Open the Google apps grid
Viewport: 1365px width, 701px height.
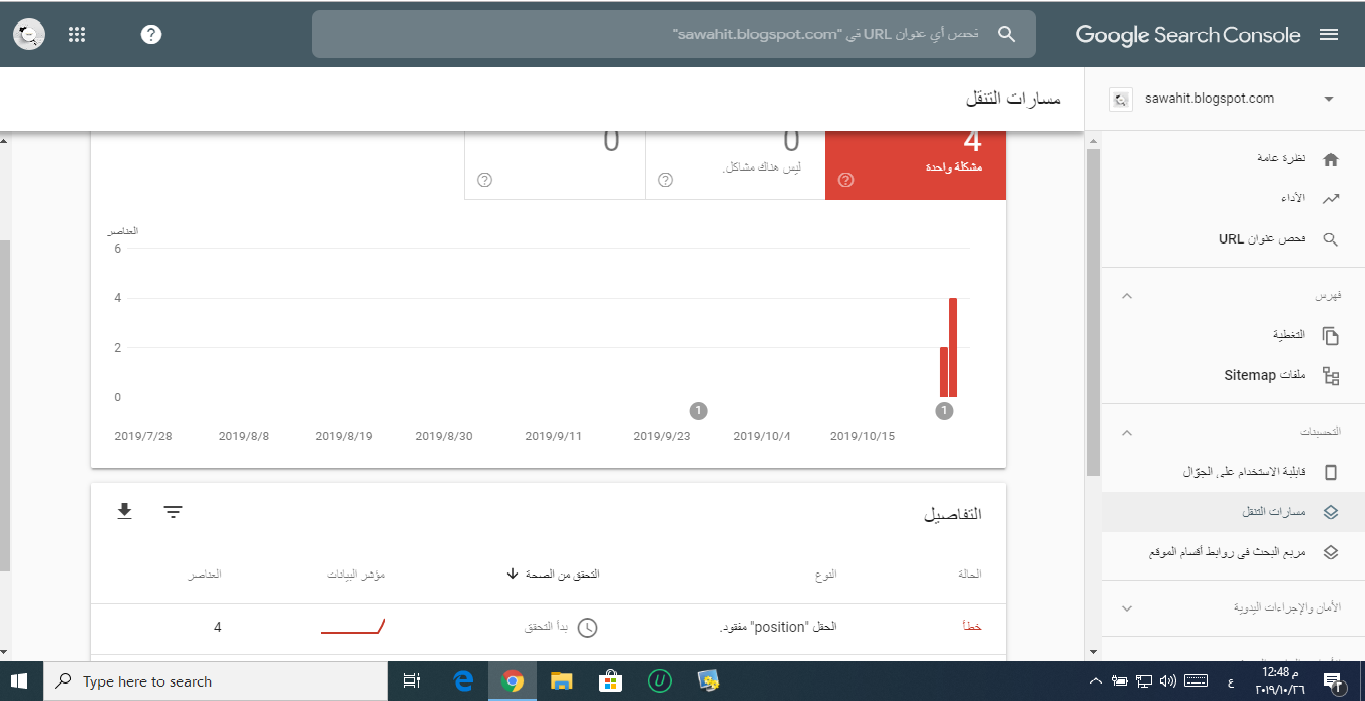[77, 35]
